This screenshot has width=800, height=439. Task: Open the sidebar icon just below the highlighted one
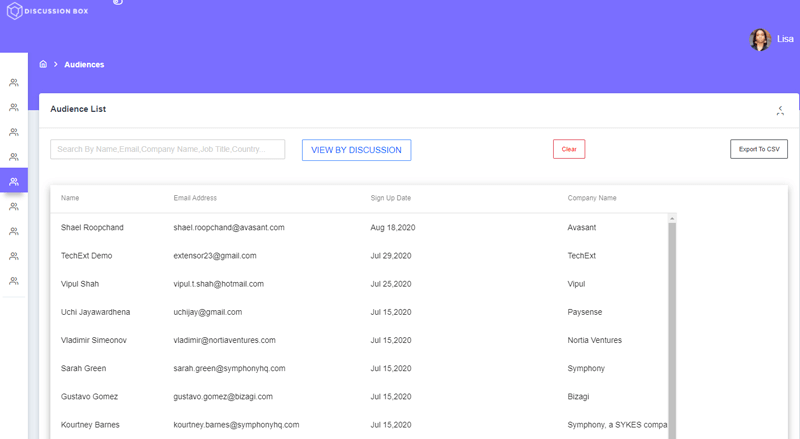pyautogui.click(x=14, y=207)
